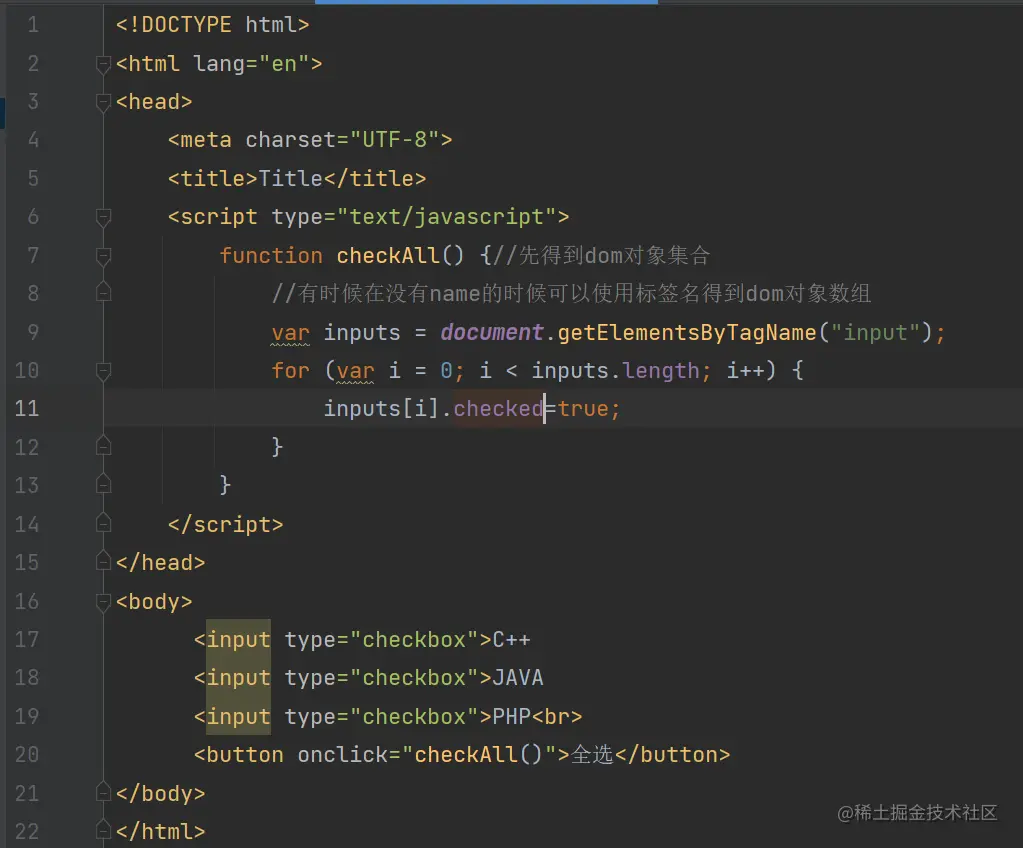Click the "text/javascript" type value
1023x848 pixels.
(x=446, y=217)
